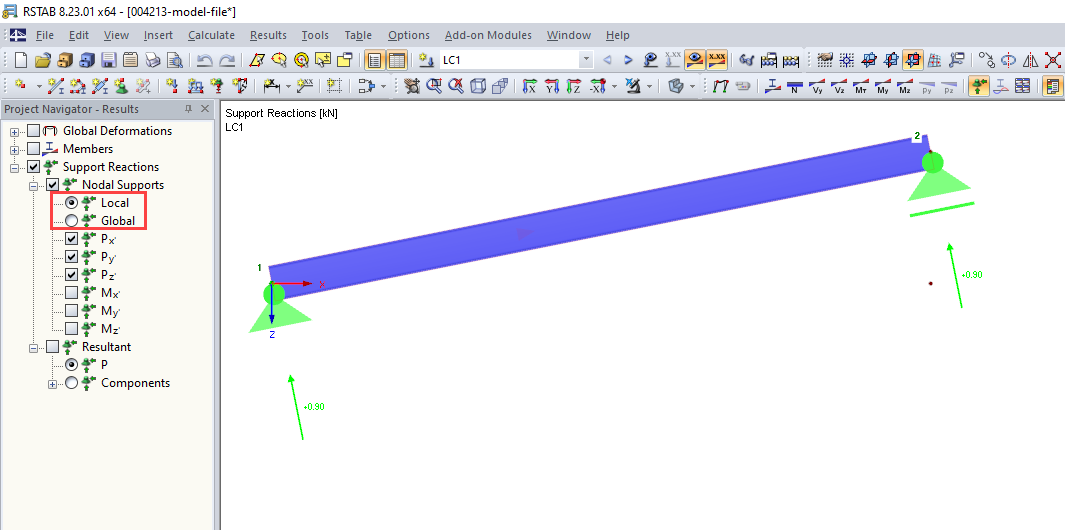Screen dimensions: 1065x530
Task: Enable the Mz' moment checkbox
Action: (71, 329)
